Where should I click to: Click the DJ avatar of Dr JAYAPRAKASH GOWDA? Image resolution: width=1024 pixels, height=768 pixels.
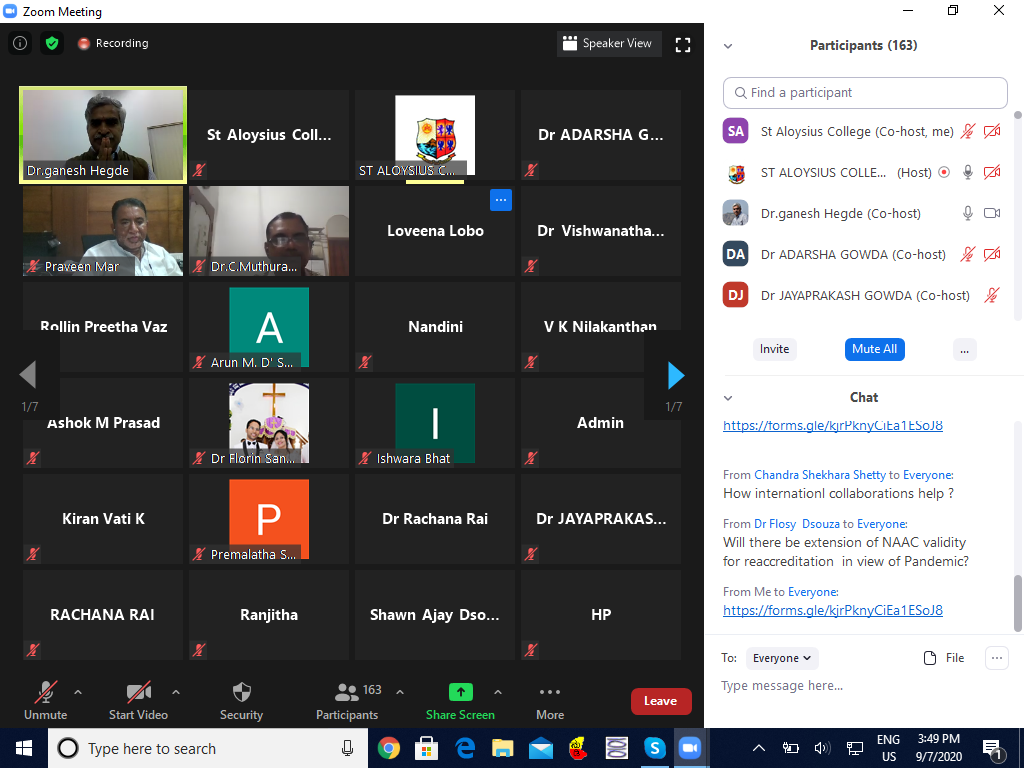(735, 295)
